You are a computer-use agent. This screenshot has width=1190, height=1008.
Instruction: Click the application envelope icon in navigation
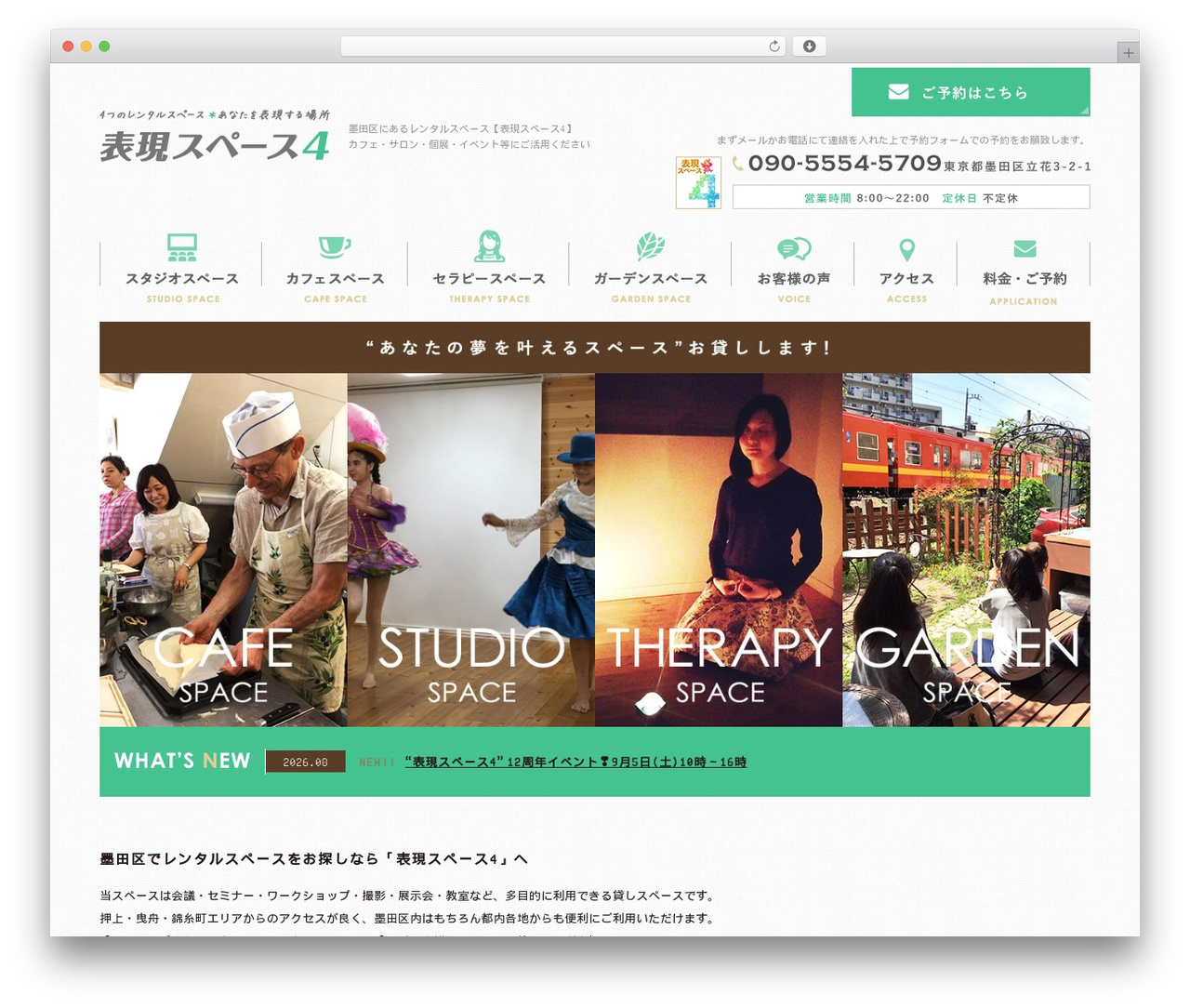(1025, 248)
